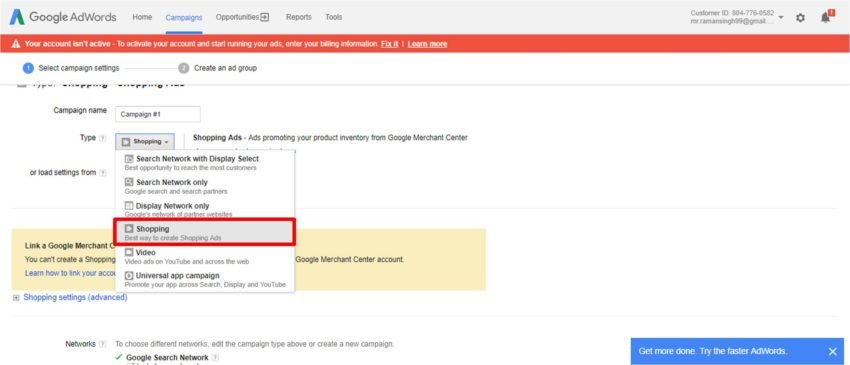Go to the Home tab
Screen dimensions: 850x365
142,17
